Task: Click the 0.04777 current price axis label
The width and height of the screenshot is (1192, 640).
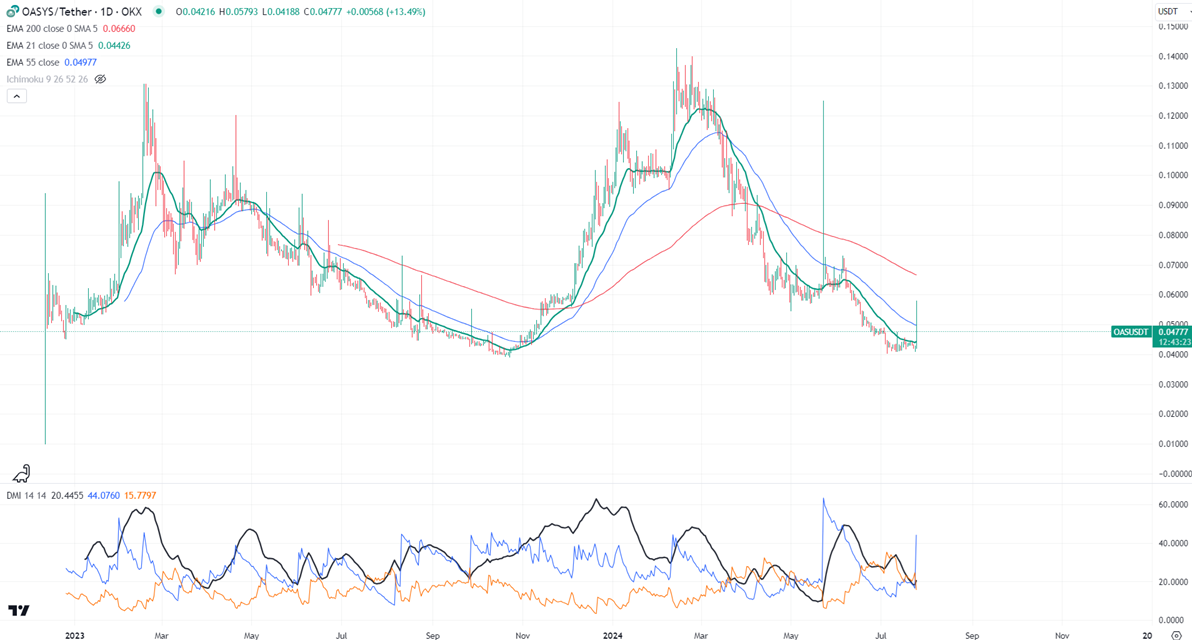Action: click(x=1171, y=332)
